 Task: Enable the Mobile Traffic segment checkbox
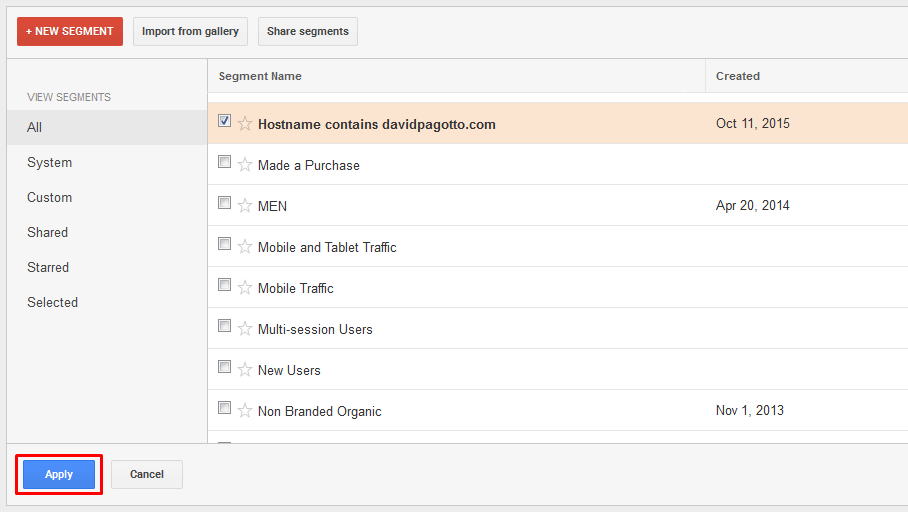pyautogui.click(x=224, y=285)
